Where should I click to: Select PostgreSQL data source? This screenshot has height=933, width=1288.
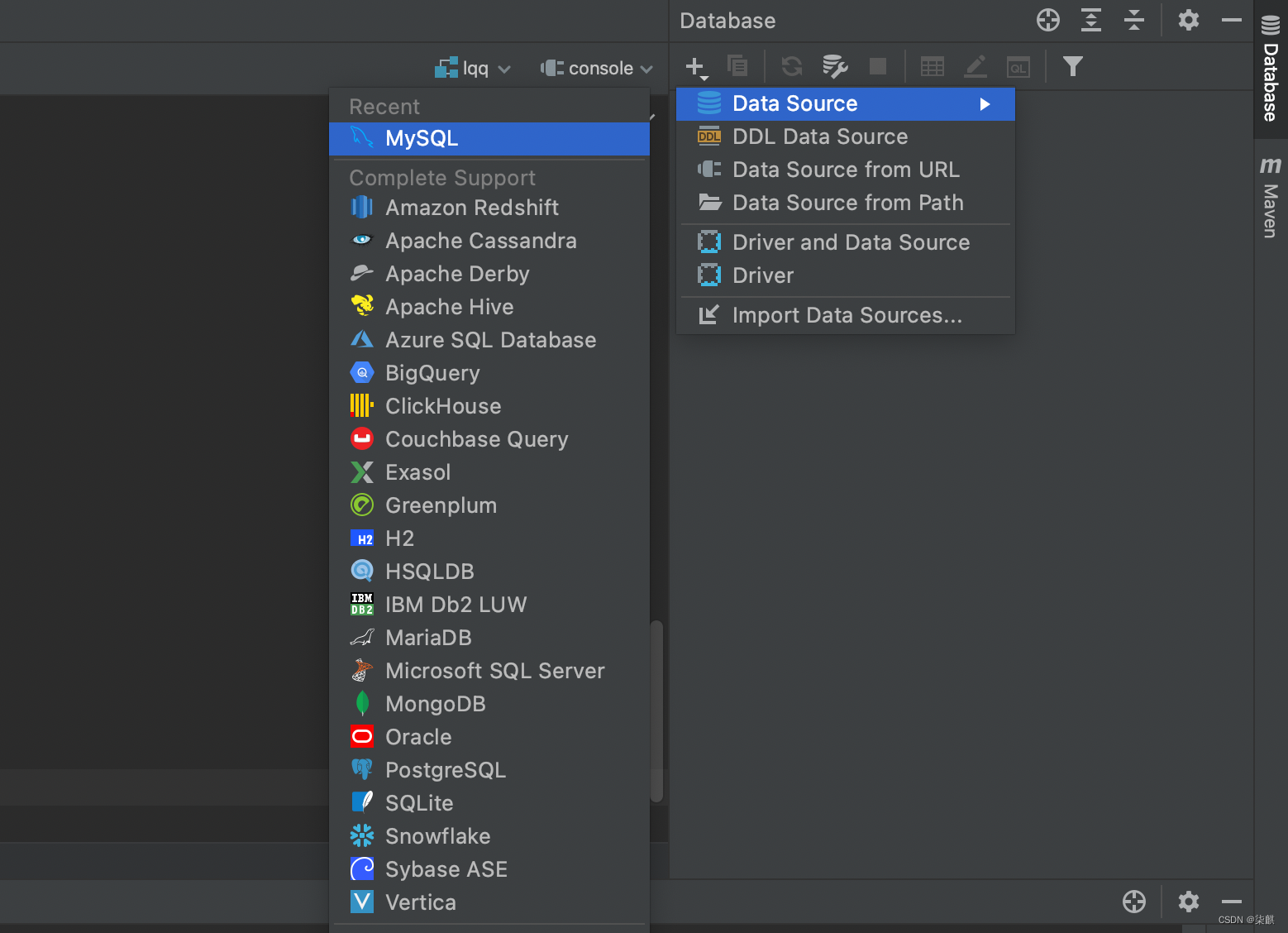(x=489, y=770)
